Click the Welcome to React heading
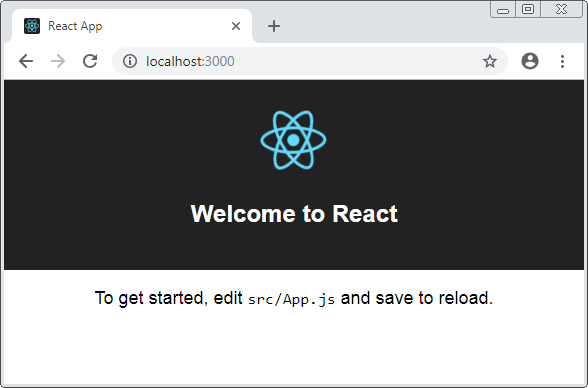This screenshot has height=388, width=588. [x=294, y=214]
